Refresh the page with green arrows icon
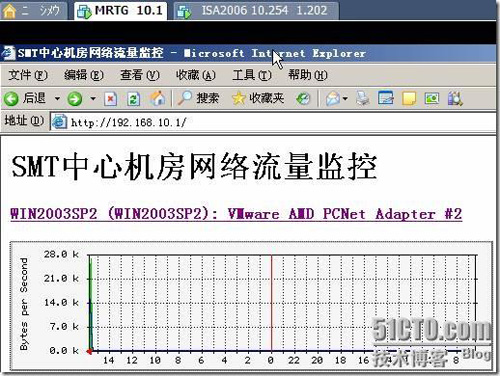Viewport: 500px width, 376px height. click(133, 99)
